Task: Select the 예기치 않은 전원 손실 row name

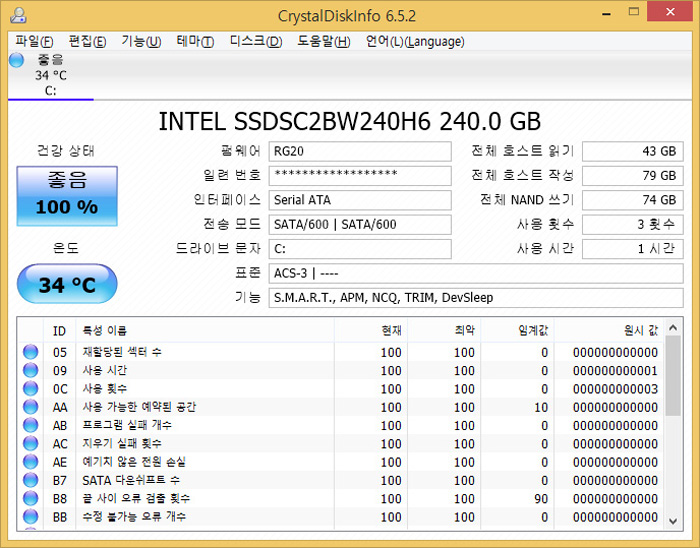Action: tap(134, 462)
